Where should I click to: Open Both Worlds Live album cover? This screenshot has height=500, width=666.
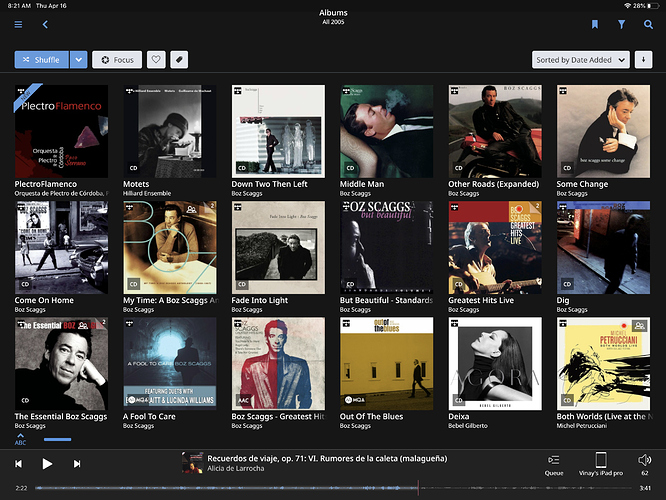(603, 364)
